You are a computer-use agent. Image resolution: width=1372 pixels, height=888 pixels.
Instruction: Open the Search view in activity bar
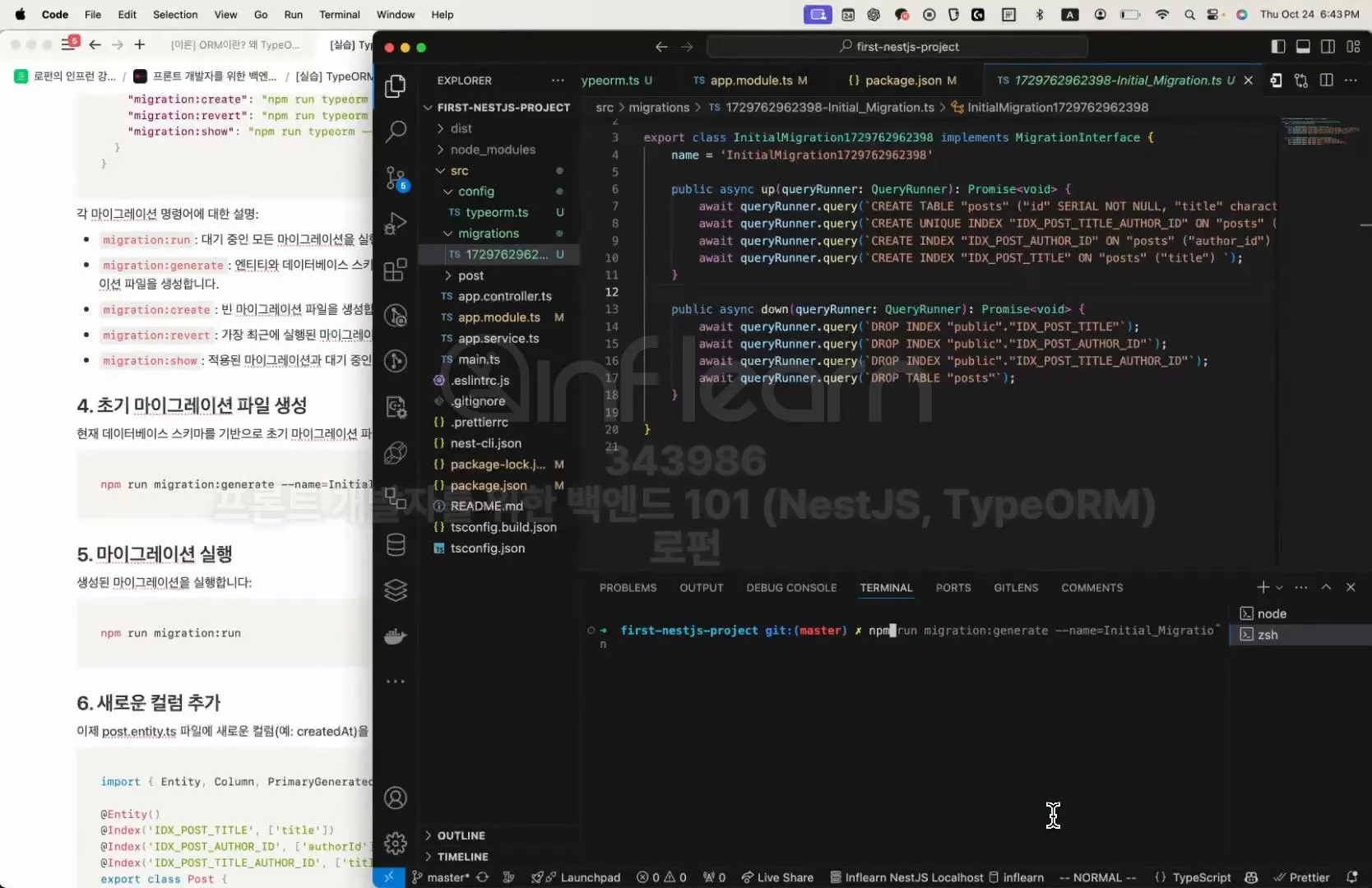click(x=396, y=131)
